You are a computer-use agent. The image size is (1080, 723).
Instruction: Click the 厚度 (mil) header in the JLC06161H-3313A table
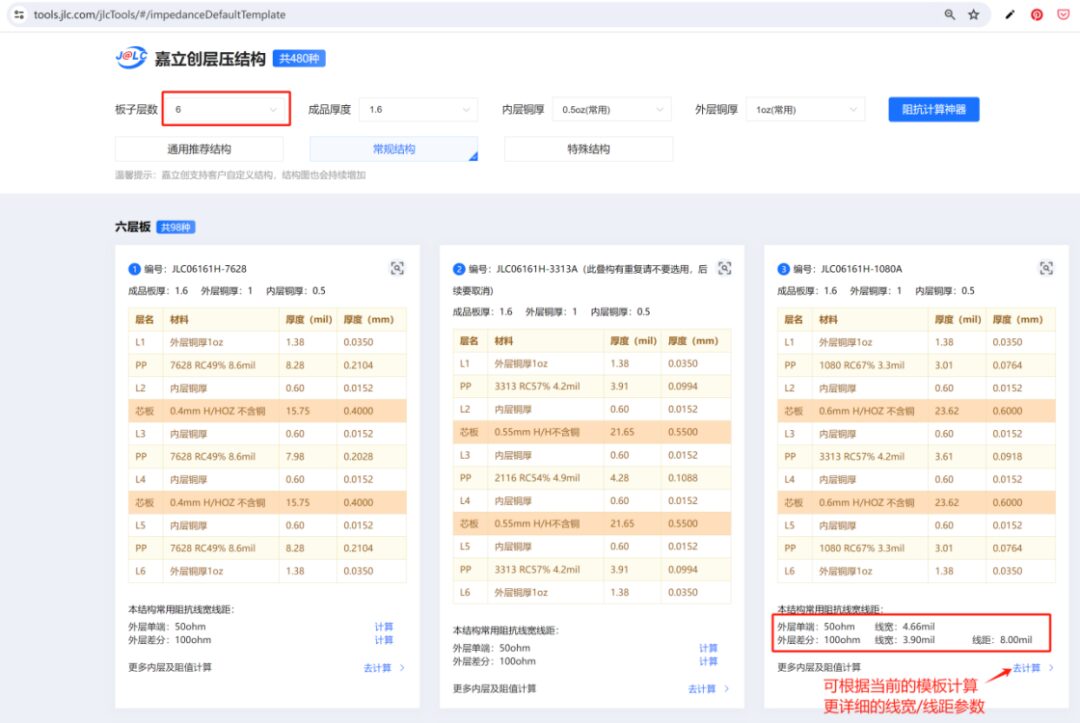pos(633,341)
